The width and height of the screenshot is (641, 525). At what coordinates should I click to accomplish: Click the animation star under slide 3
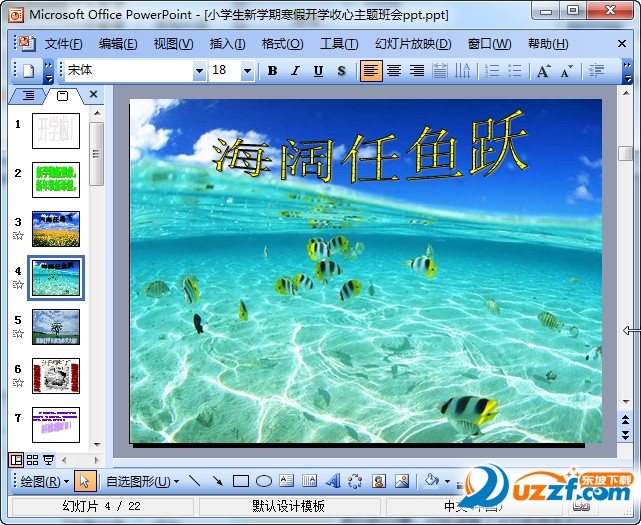pyautogui.click(x=18, y=235)
